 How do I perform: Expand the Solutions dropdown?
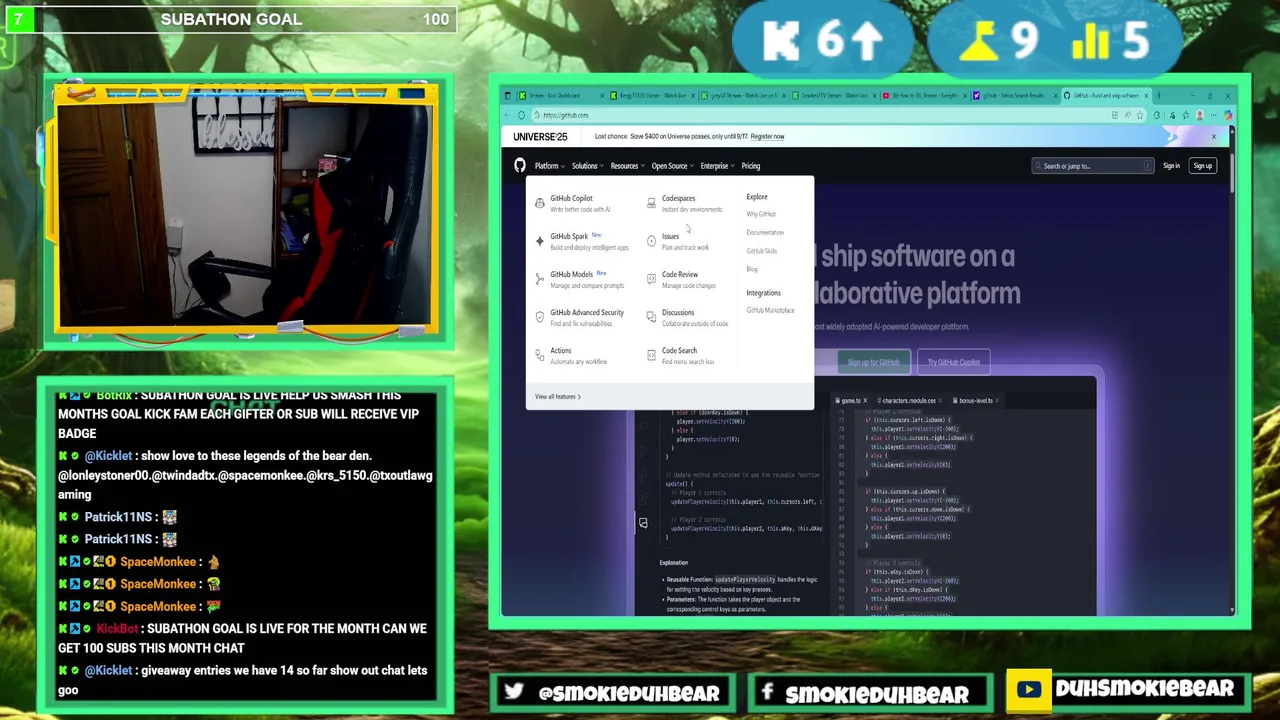pos(587,166)
